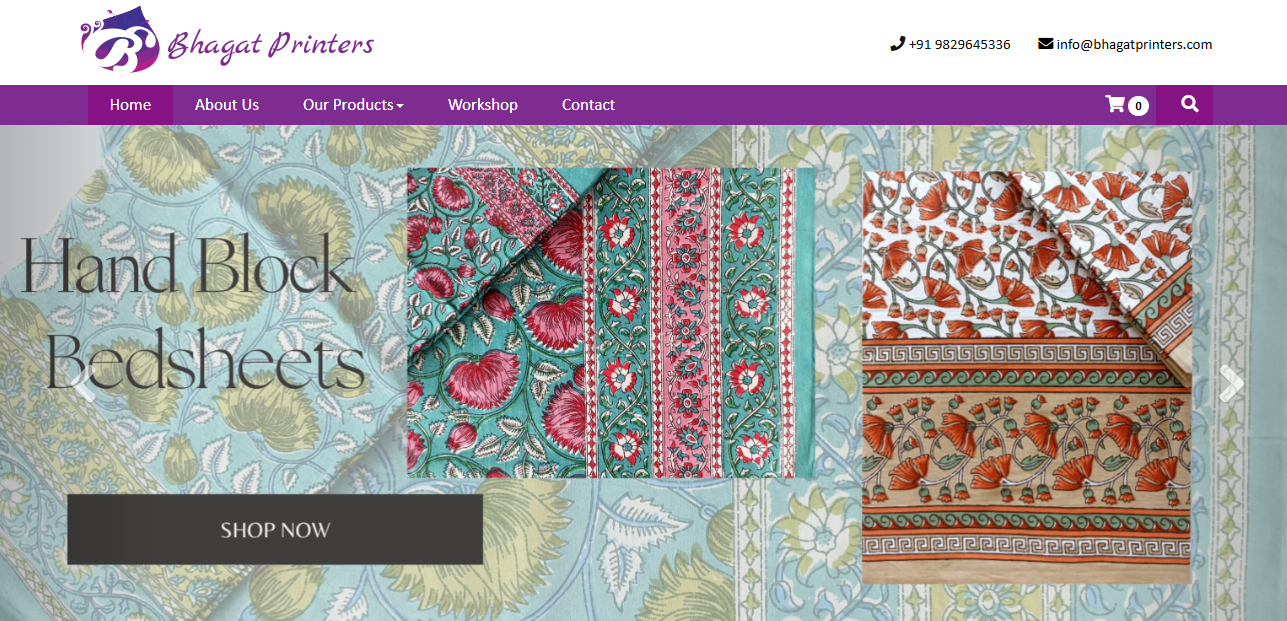
Task: Expand the Our Products dropdown
Action: point(353,105)
